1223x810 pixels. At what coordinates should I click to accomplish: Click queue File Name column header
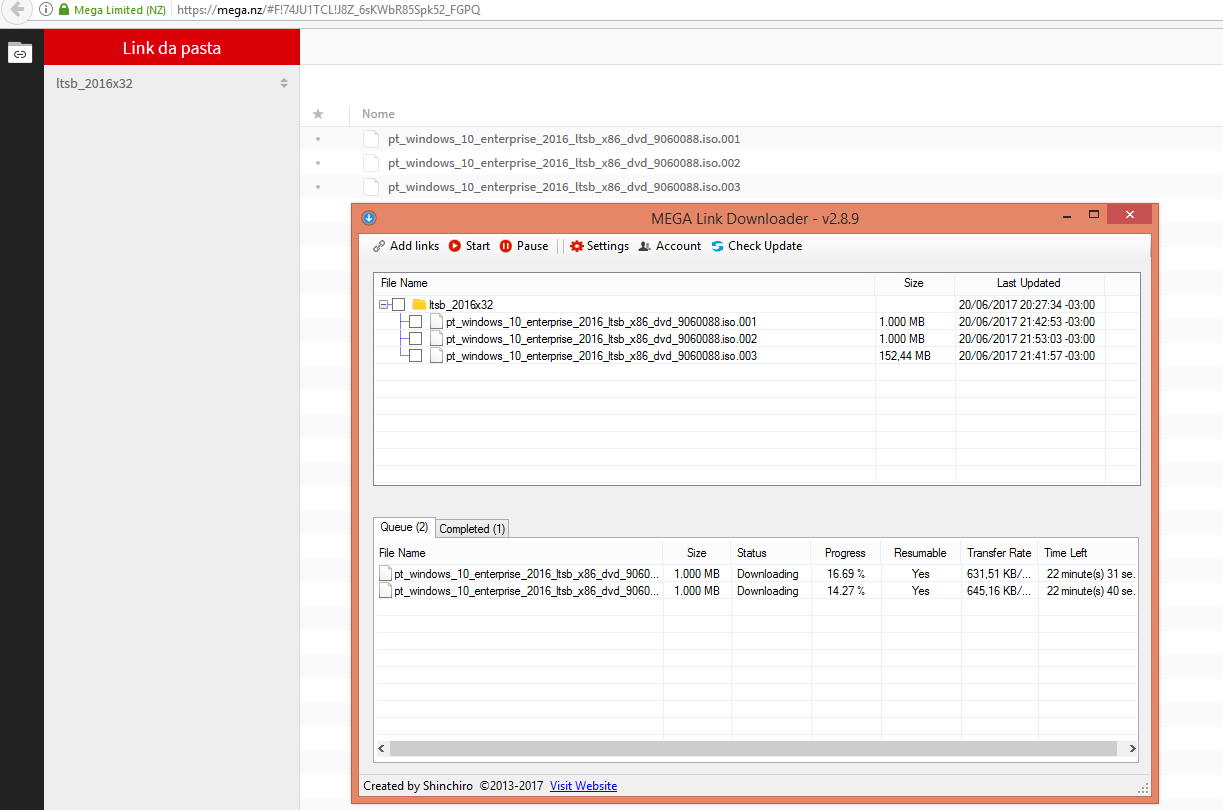click(x=519, y=553)
